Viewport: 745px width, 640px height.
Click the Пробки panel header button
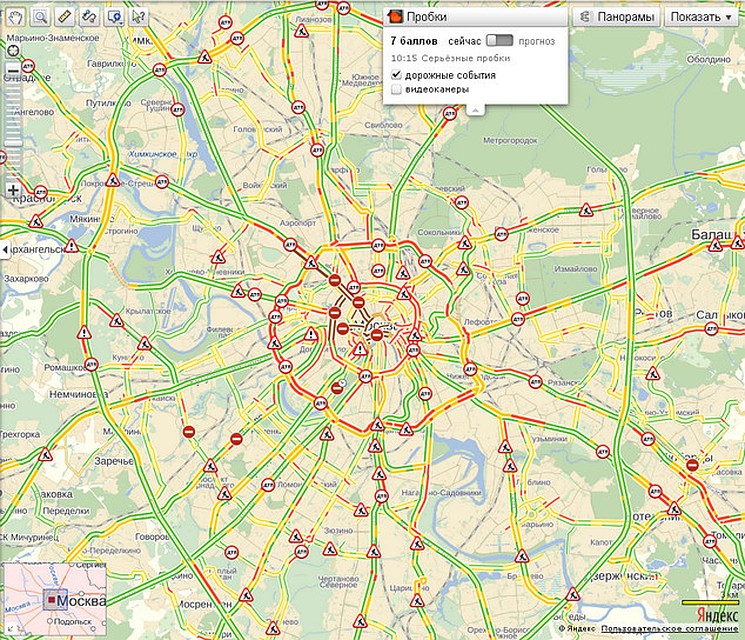[475, 17]
